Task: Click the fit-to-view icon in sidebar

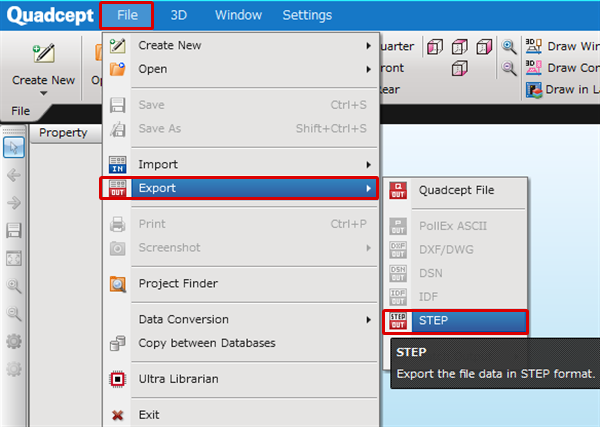Action: pos(14,258)
